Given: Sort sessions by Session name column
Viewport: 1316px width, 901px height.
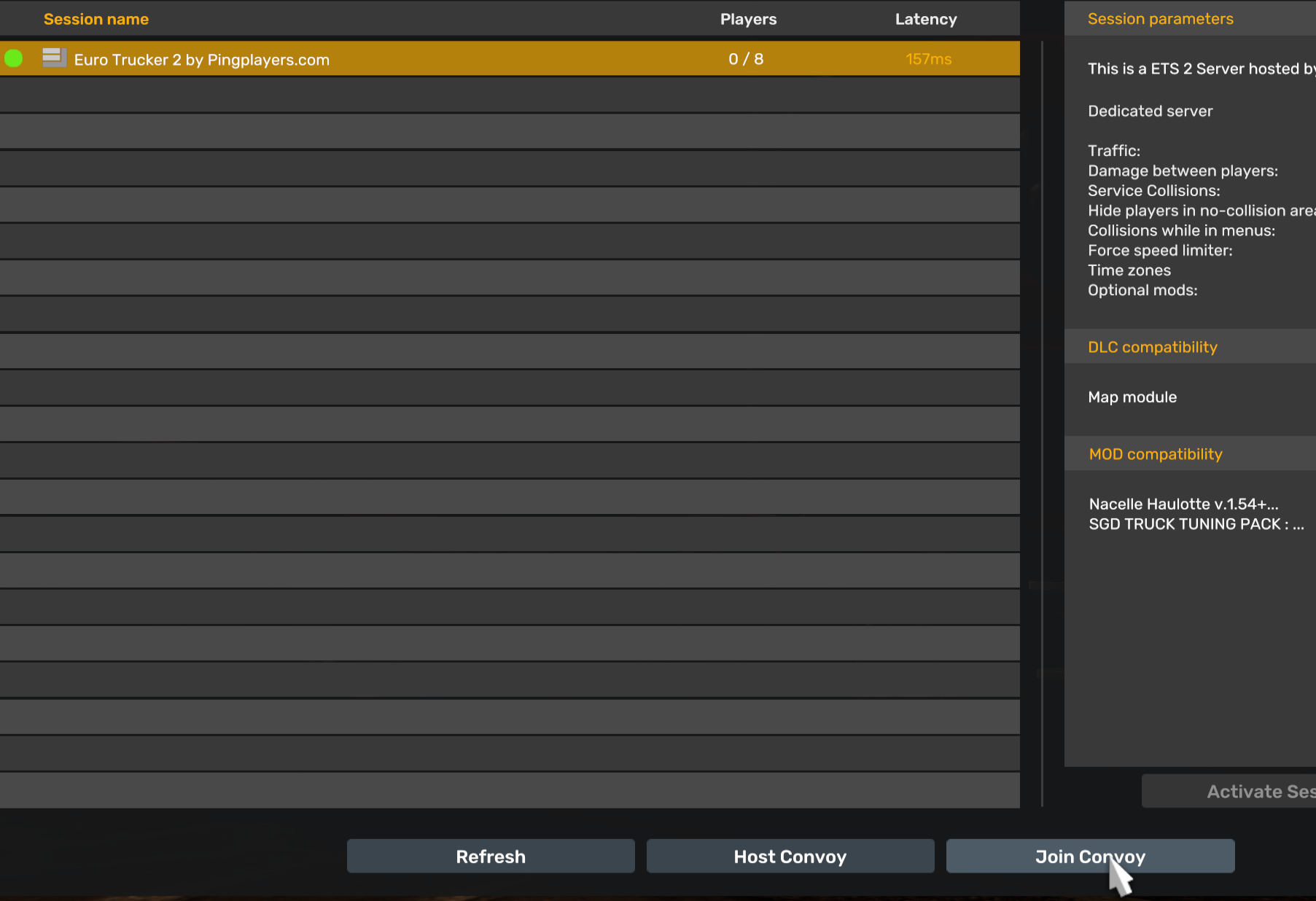Looking at the screenshot, I should pyautogui.click(x=96, y=20).
